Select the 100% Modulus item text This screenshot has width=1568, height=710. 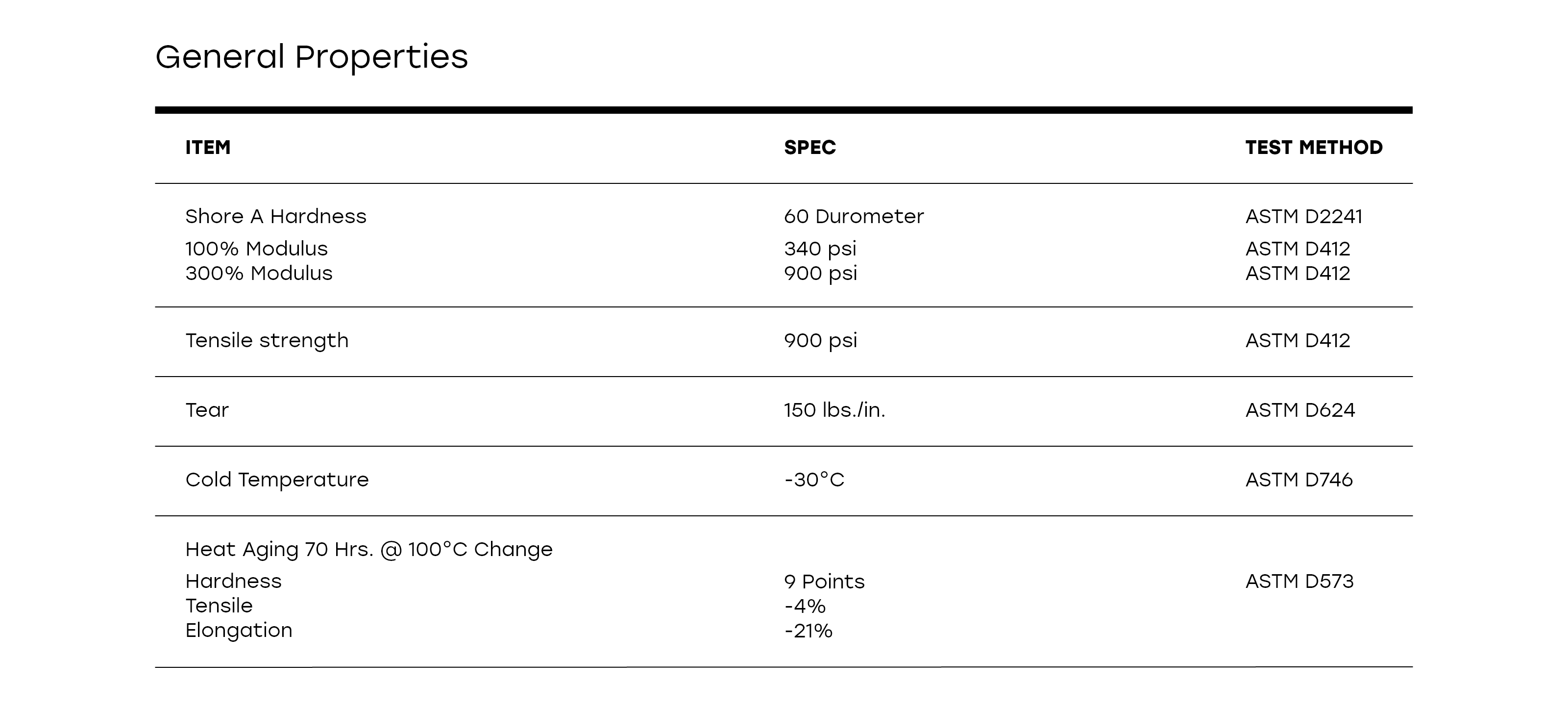pos(256,249)
